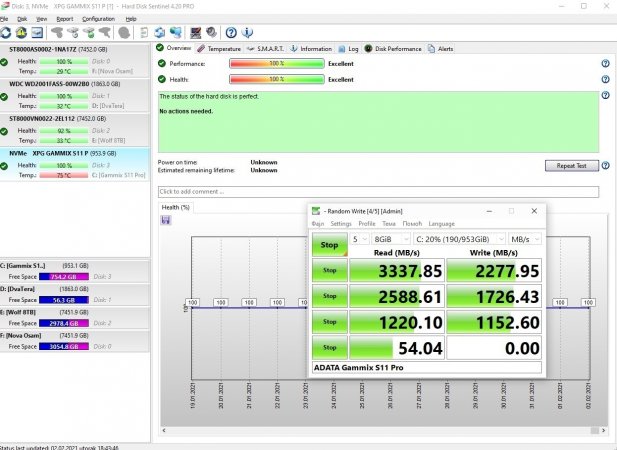The width and height of the screenshot is (617, 450).
Task: Select the Health (%) graph tab
Action: [176, 207]
